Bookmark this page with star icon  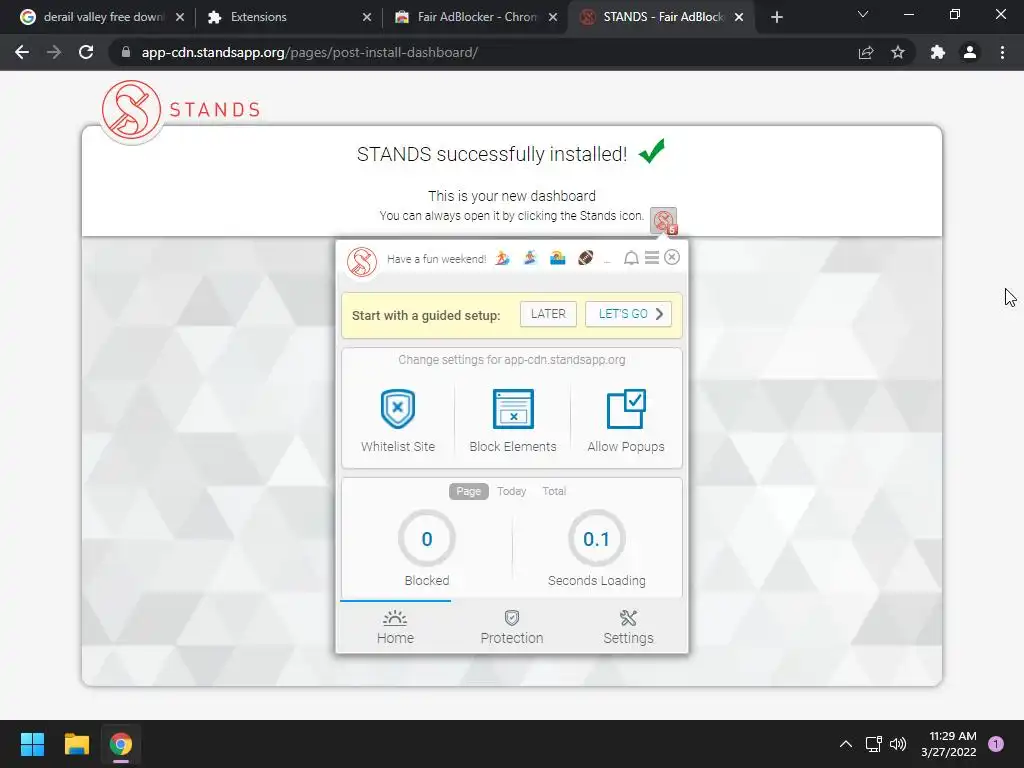(x=898, y=52)
